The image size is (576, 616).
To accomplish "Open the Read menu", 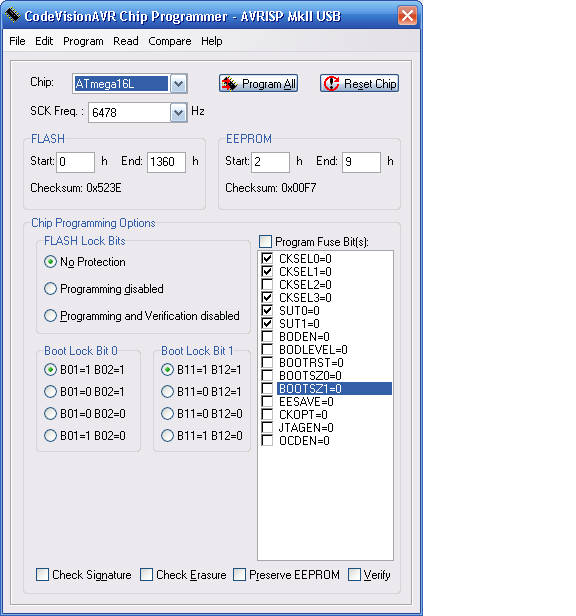I will click(x=126, y=41).
